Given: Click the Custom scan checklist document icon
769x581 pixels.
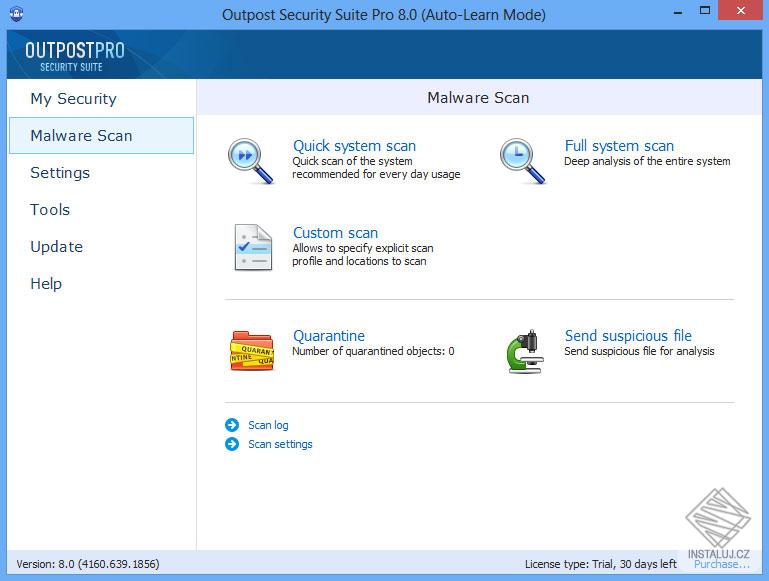Looking at the screenshot, I should point(253,248).
